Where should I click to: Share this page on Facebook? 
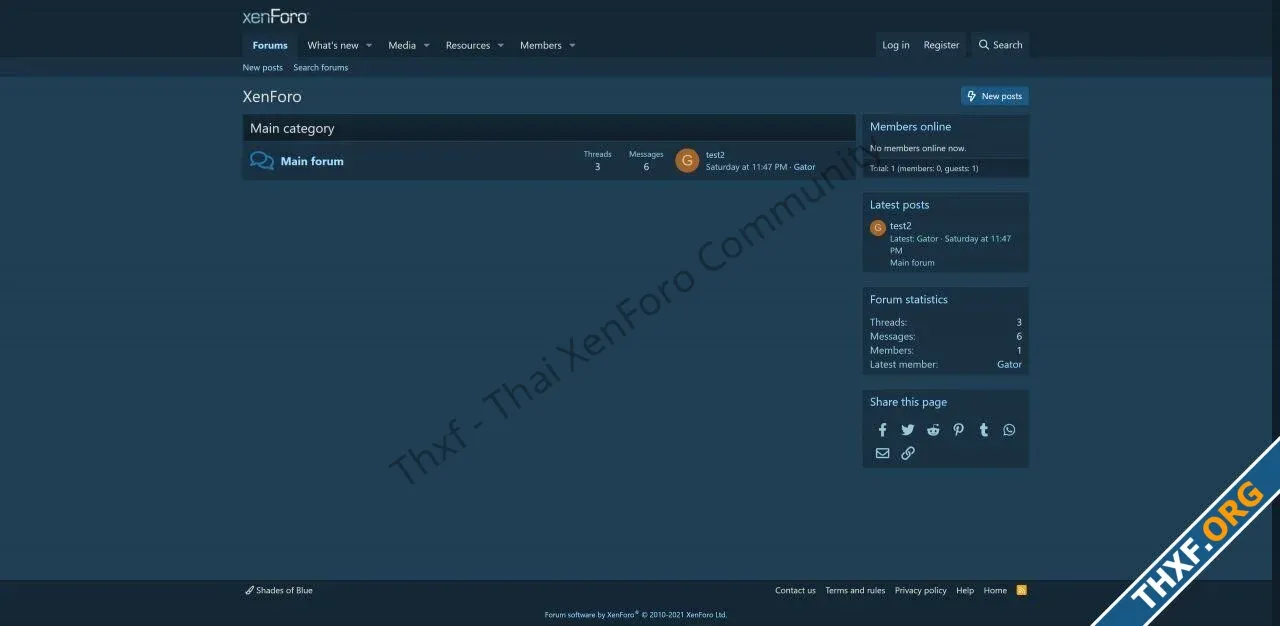(x=882, y=430)
